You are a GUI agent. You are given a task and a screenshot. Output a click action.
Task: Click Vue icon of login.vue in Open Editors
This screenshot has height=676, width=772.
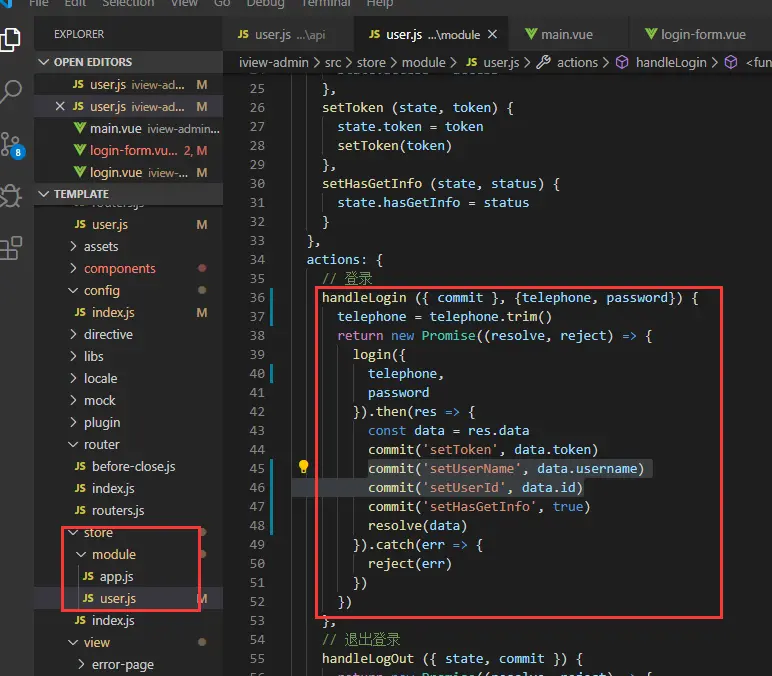[x=80, y=172]
